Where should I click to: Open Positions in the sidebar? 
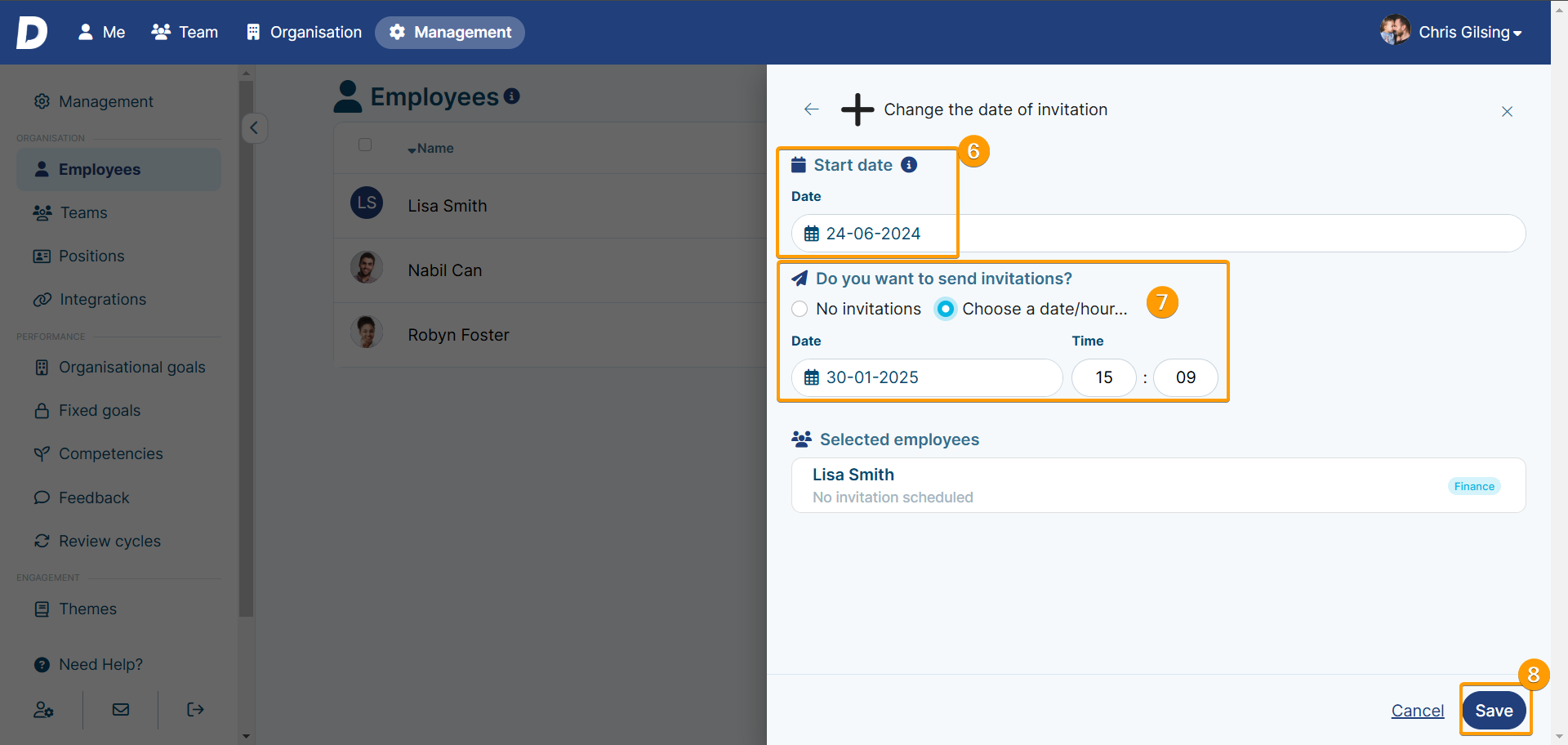91,256
